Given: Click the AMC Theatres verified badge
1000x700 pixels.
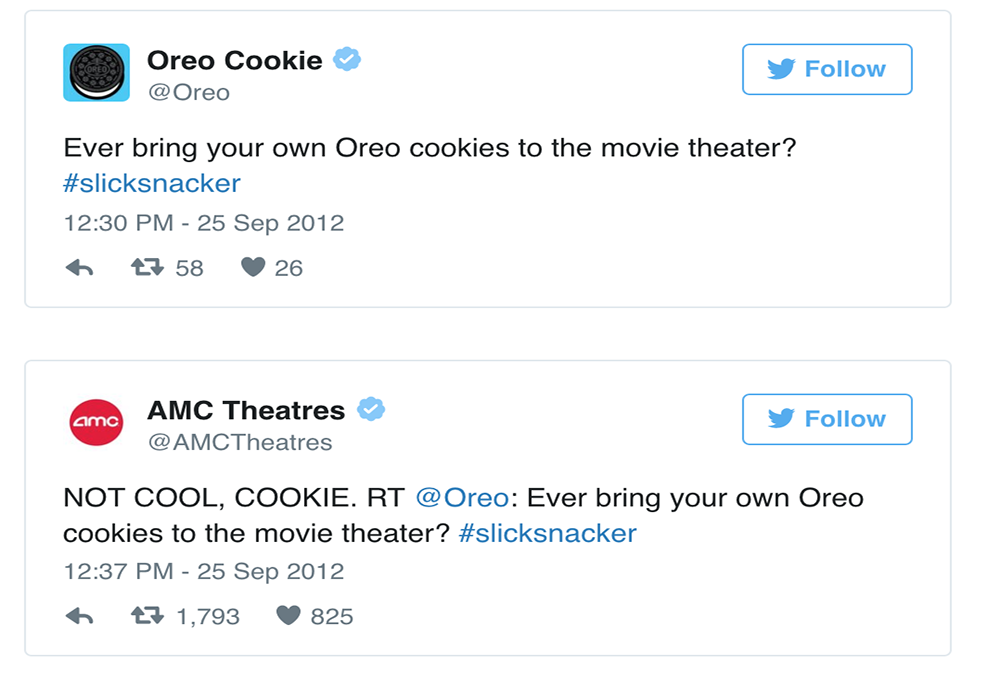Looking at the screenshot, I should click(x=371, y=409).
